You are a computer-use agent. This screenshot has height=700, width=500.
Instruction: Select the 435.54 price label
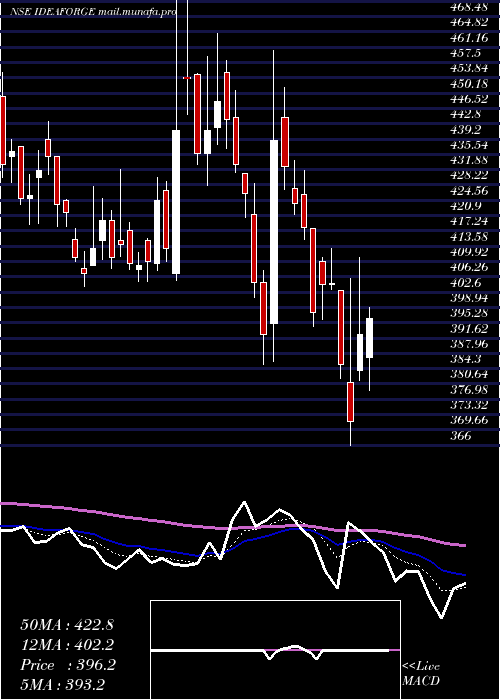[x=469, y=145]
